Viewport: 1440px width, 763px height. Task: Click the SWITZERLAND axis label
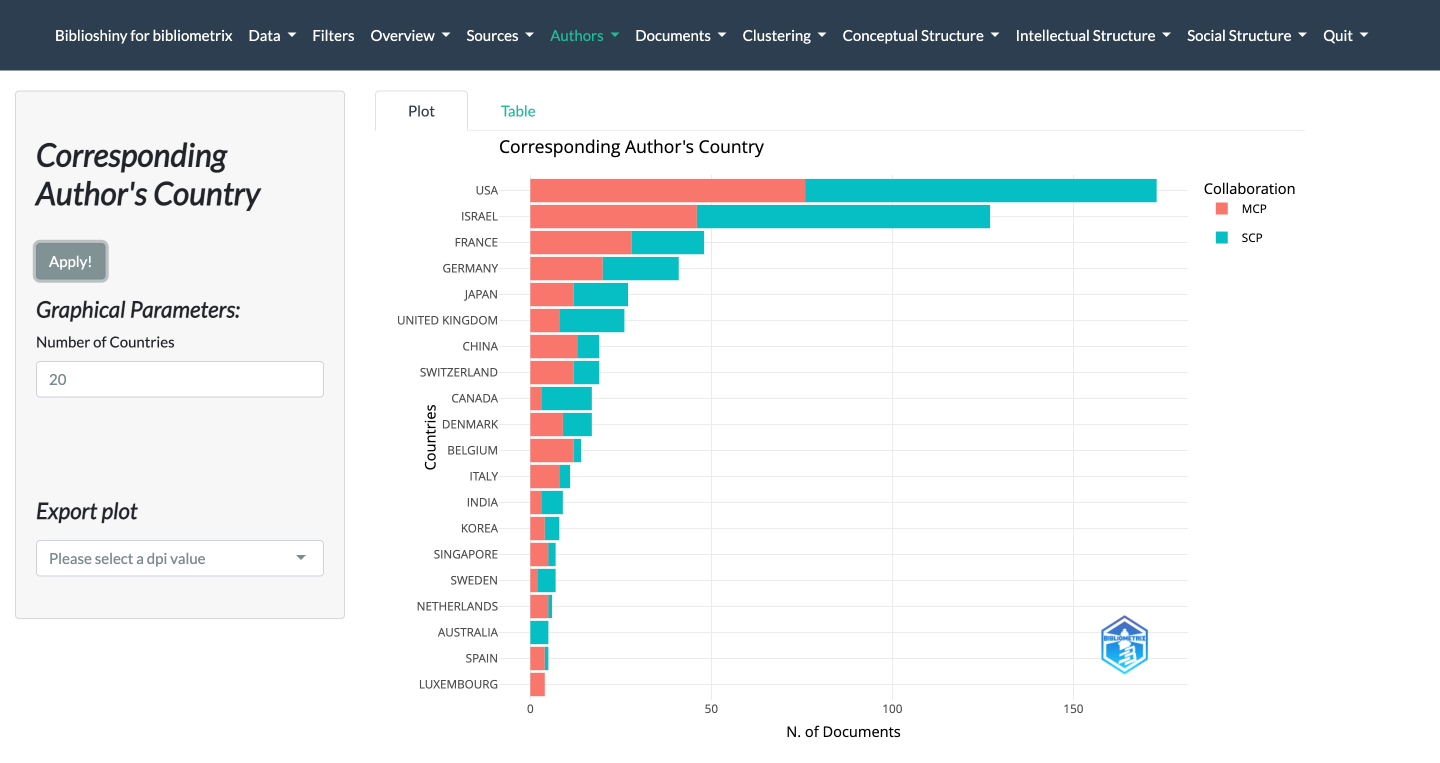[x=458, y=372]
